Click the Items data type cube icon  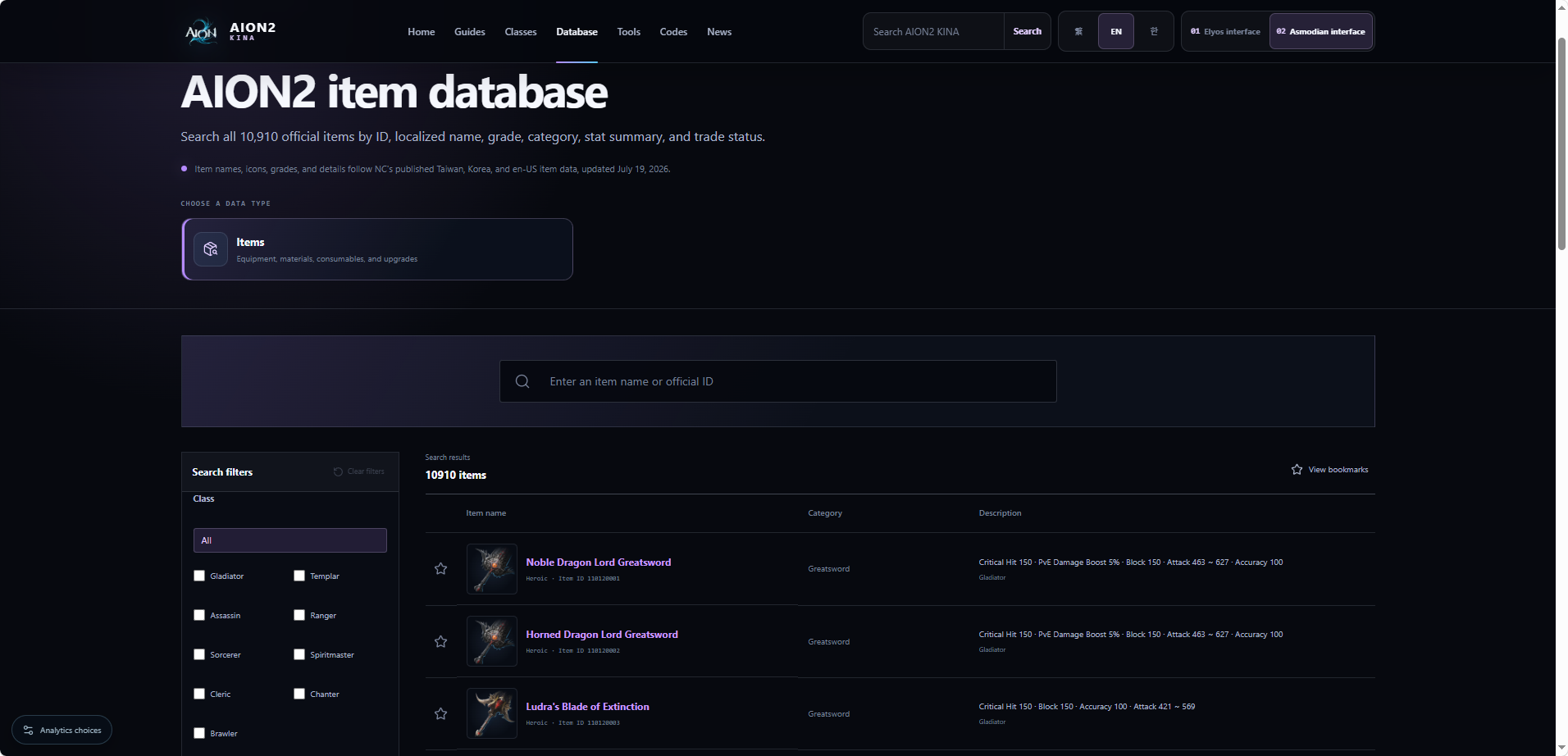point(211,249)
